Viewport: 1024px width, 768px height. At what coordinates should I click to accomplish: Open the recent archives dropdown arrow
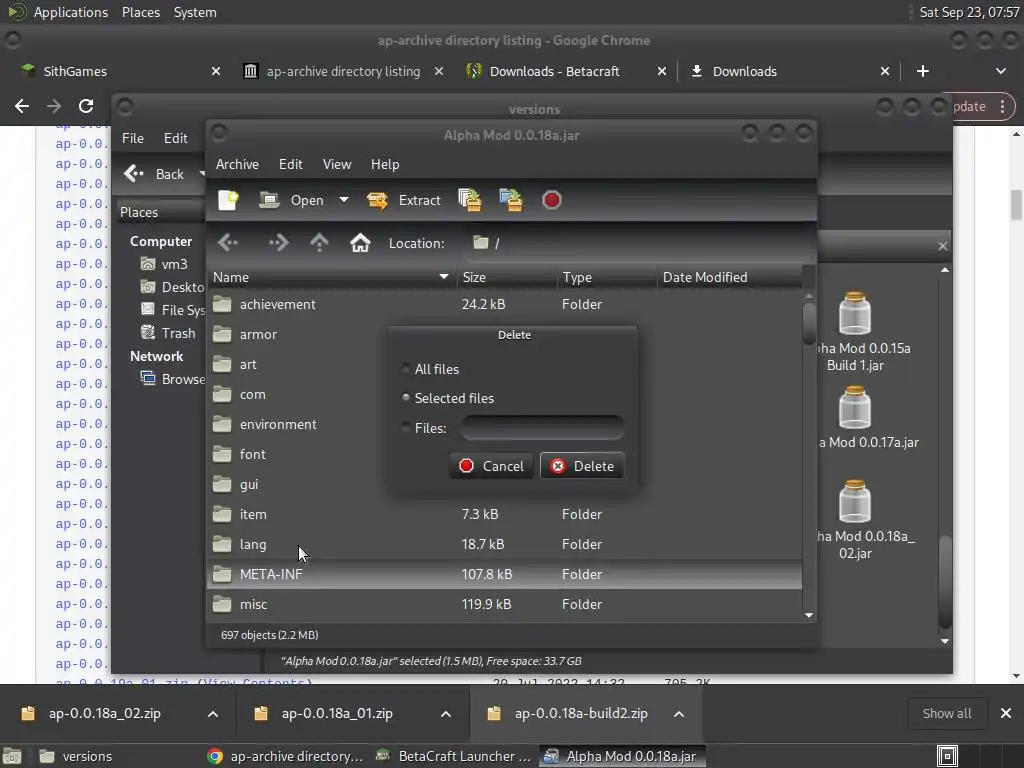(x=344, y=200)
